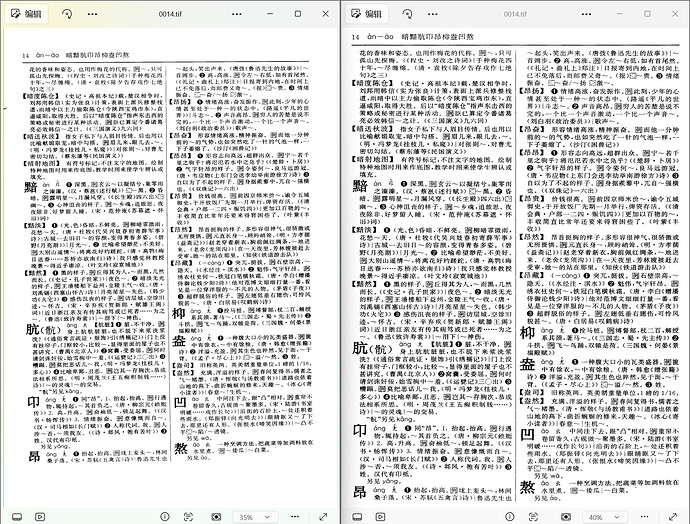Viewport: 690px width, 524px height.
Task: Open bottom ellipsis menu in the right window
Action: click(x=645, y=517)
